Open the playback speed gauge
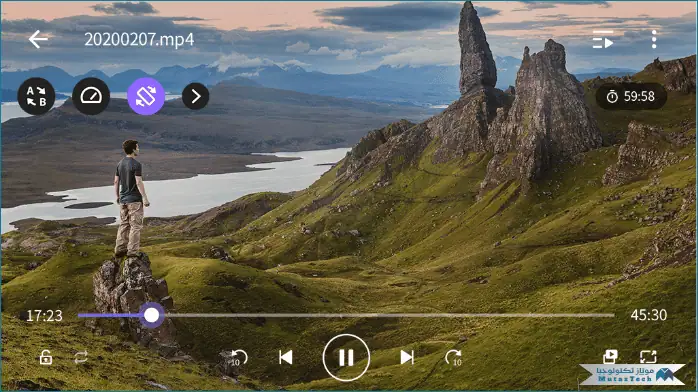 click(91, 96)
